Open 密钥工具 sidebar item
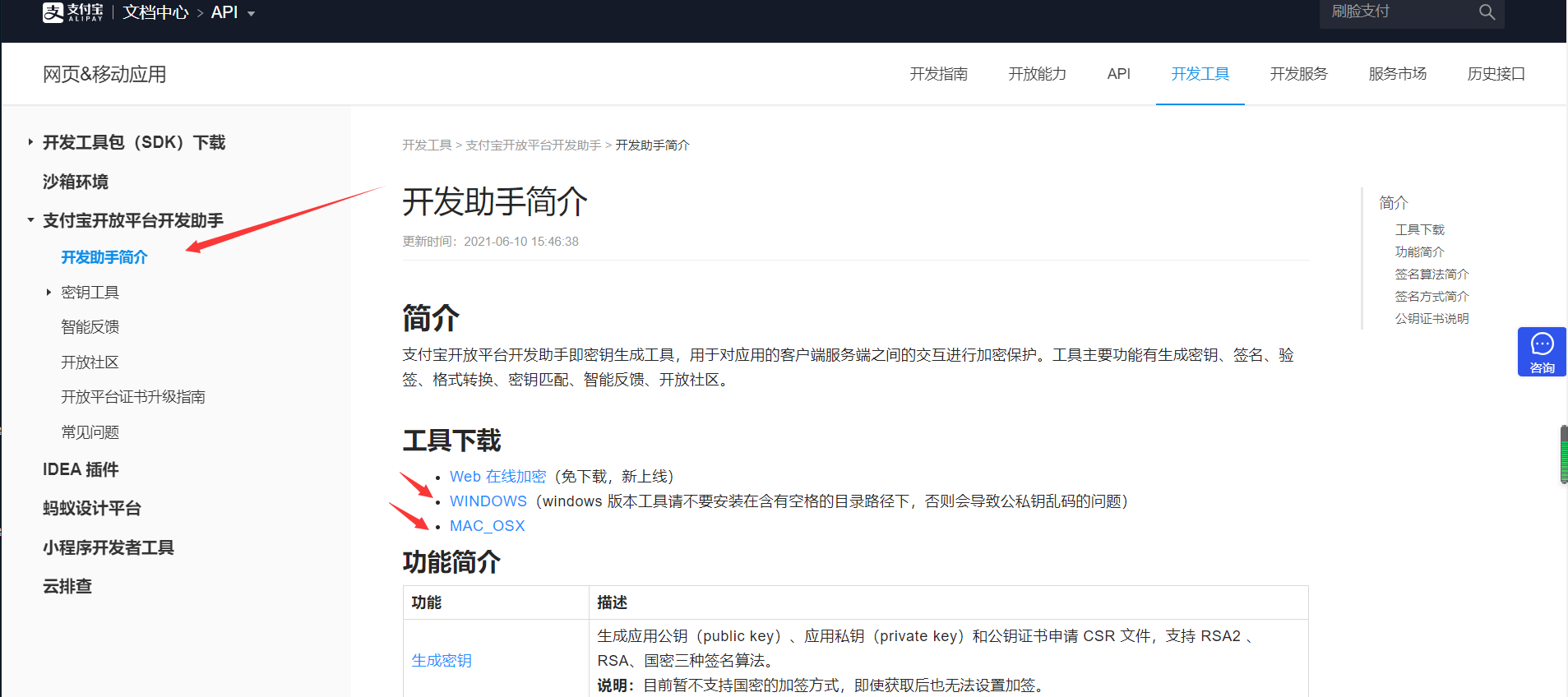This screenshot has height=697, width=1568. click(x=90, y=292)
